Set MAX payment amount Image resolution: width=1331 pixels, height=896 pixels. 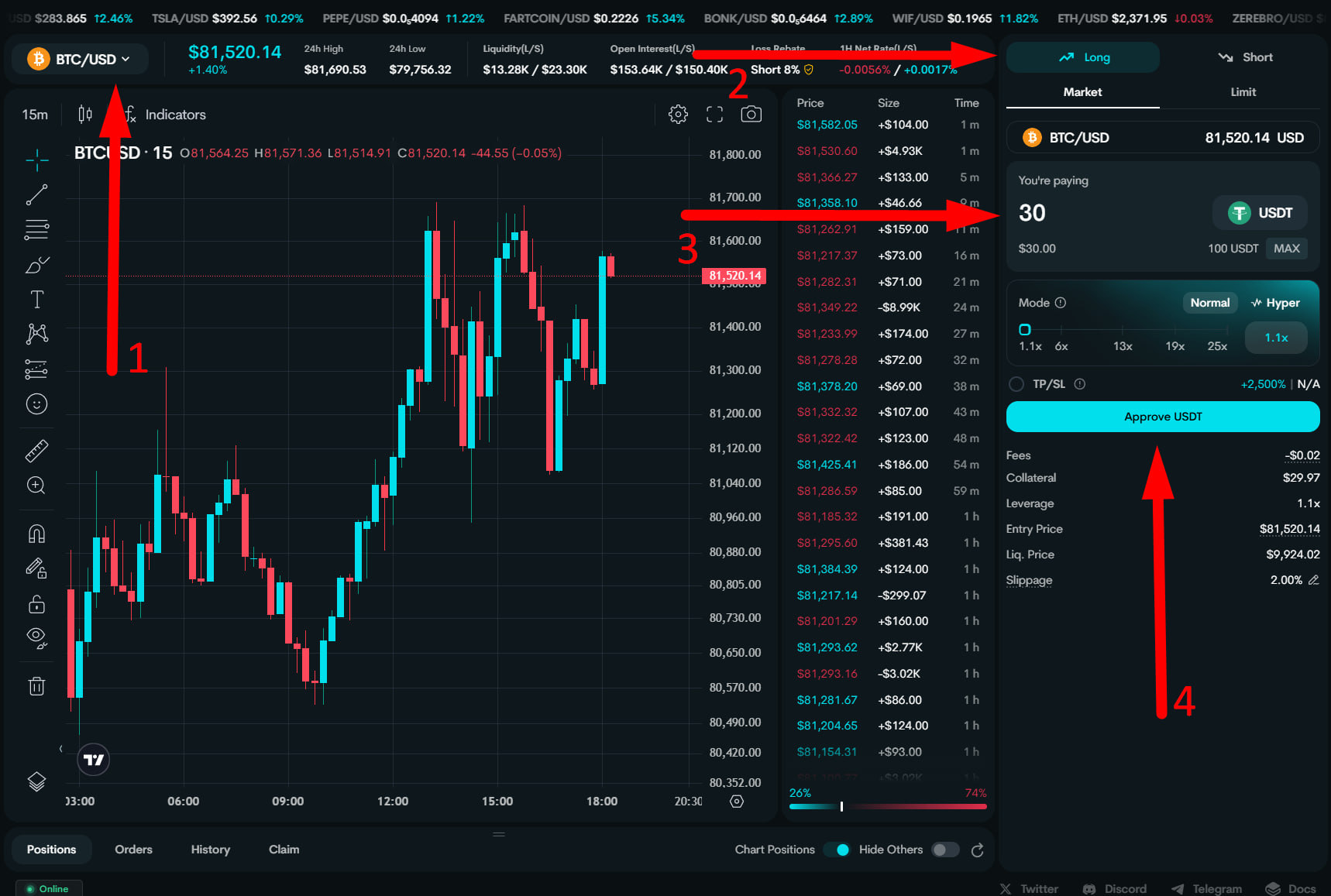click(1286, 249)
